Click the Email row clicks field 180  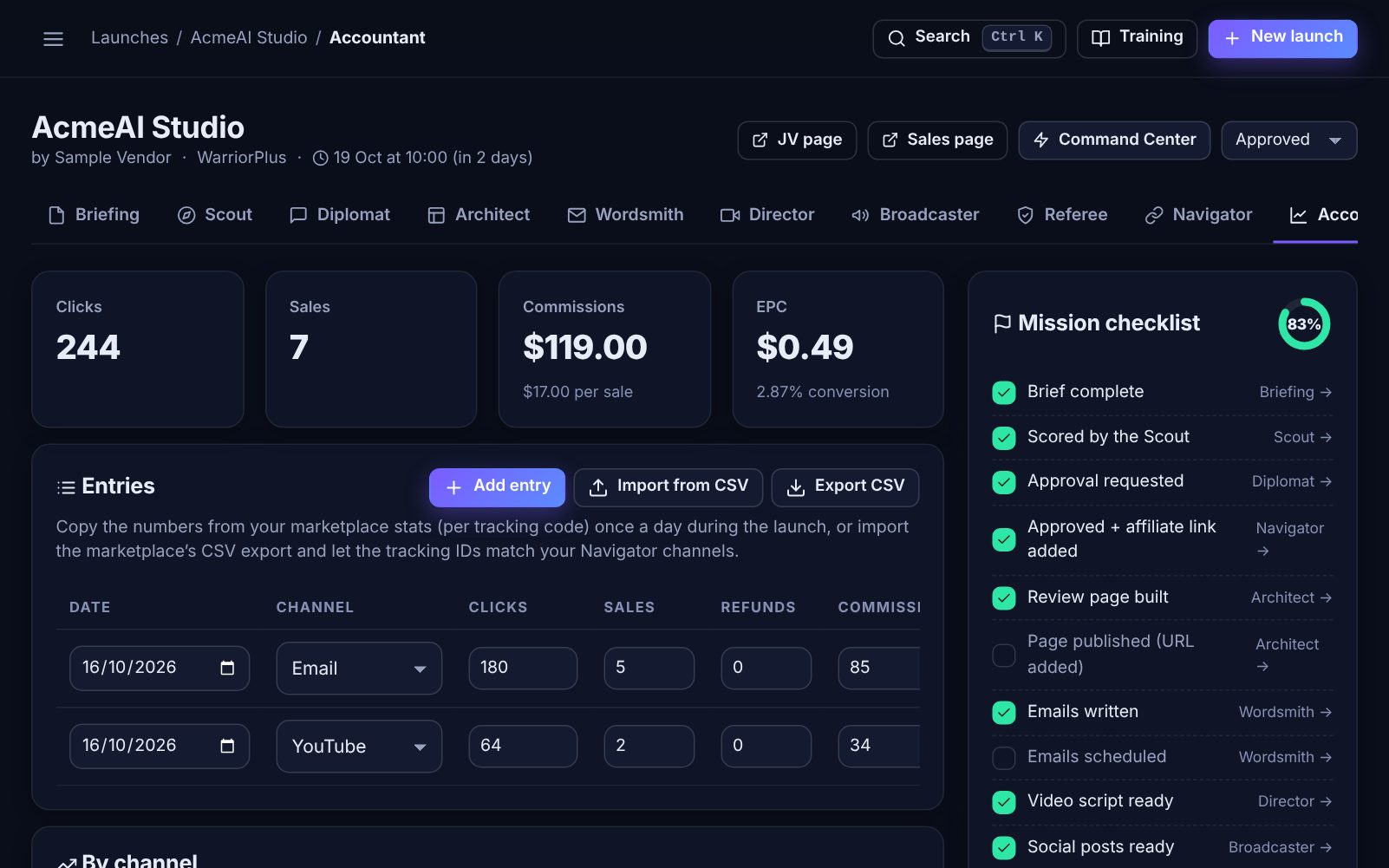pos(523,669)
